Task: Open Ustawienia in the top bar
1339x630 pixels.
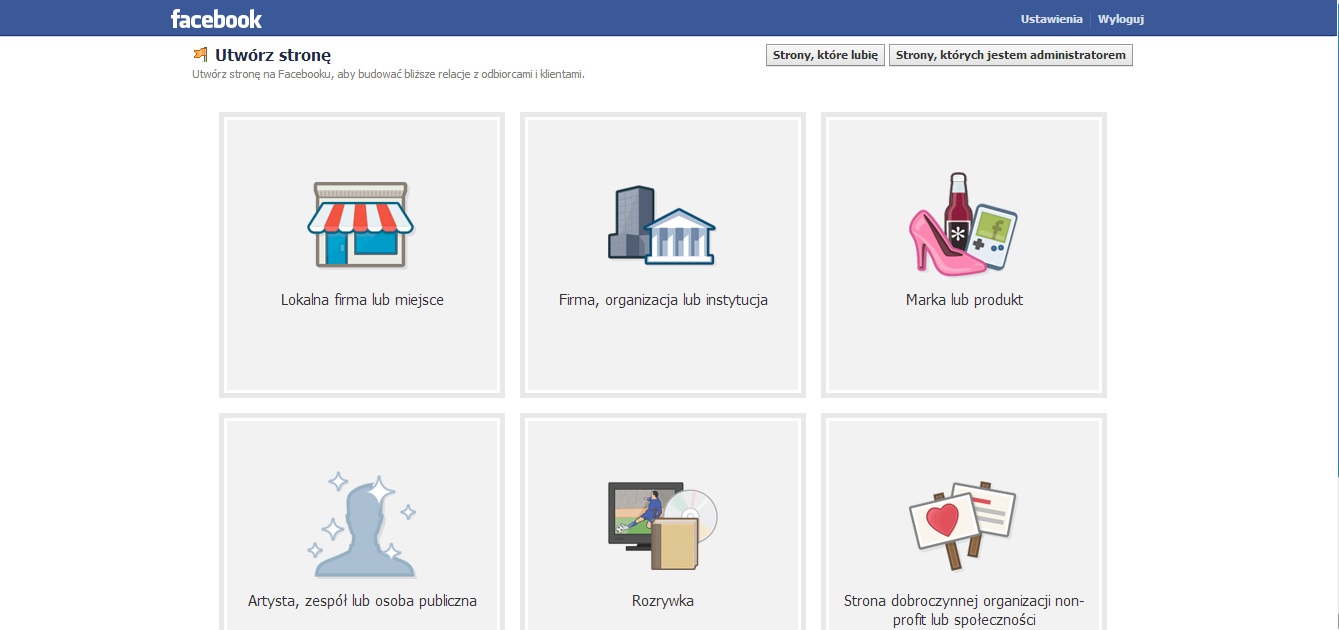Action: point(1051,19)
